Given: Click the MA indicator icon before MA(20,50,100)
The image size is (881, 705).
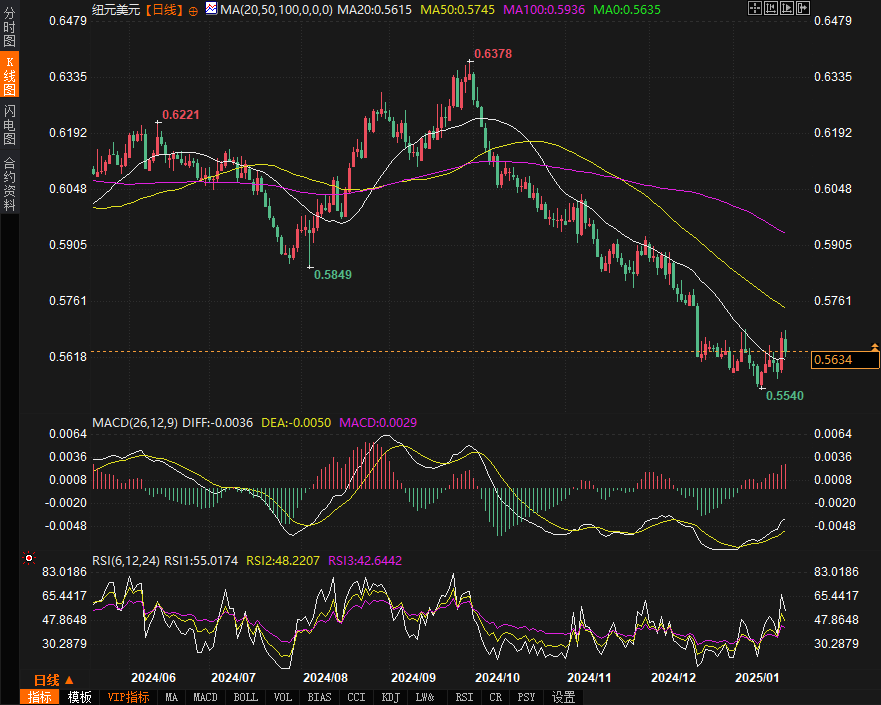Looking at the screenshot, I should pyautogui.click(x=211, y=9).
